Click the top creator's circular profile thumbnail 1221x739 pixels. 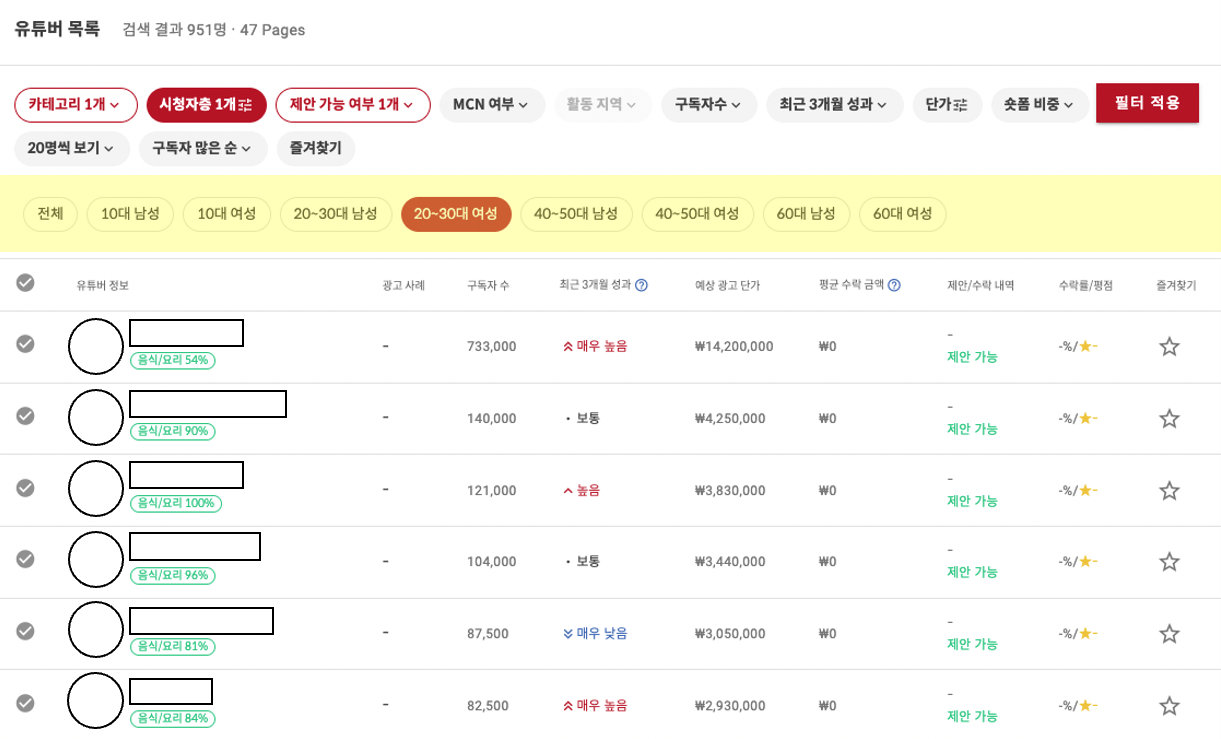coord(96,345)
